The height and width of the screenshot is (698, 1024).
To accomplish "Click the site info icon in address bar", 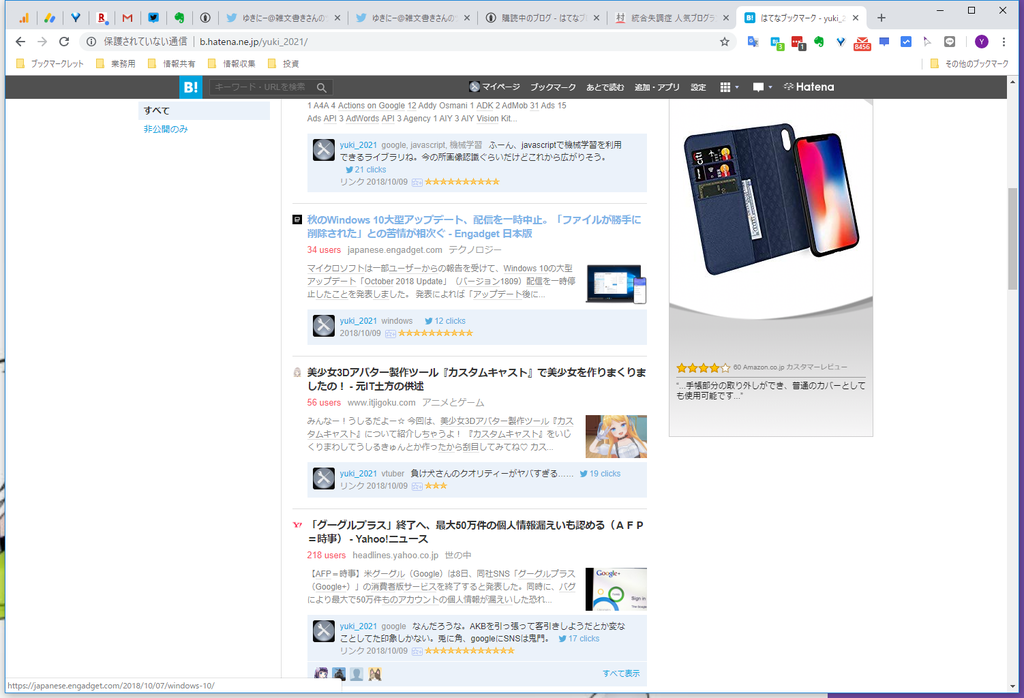I will point(91,42).
